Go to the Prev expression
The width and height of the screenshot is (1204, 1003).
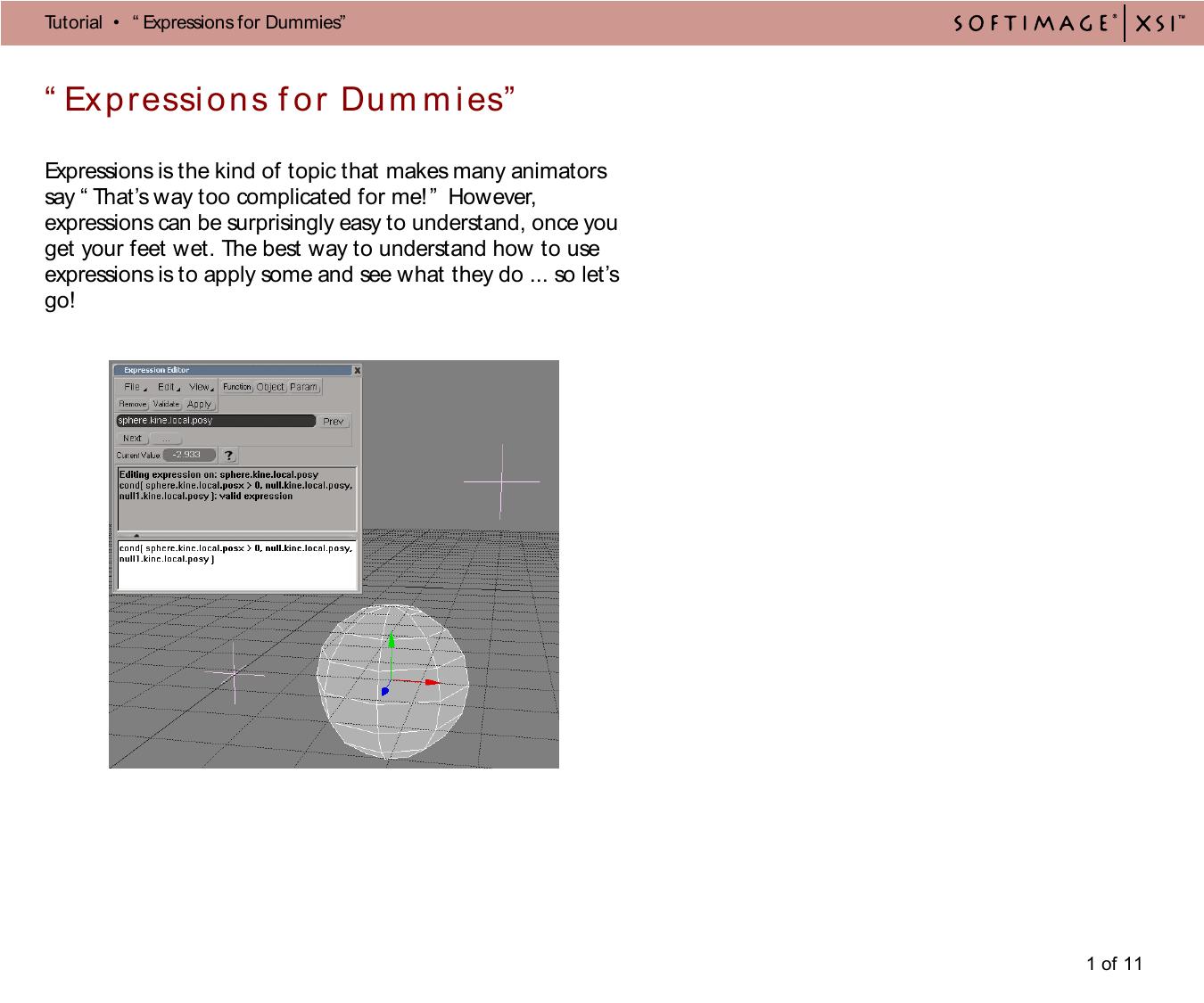334,421
